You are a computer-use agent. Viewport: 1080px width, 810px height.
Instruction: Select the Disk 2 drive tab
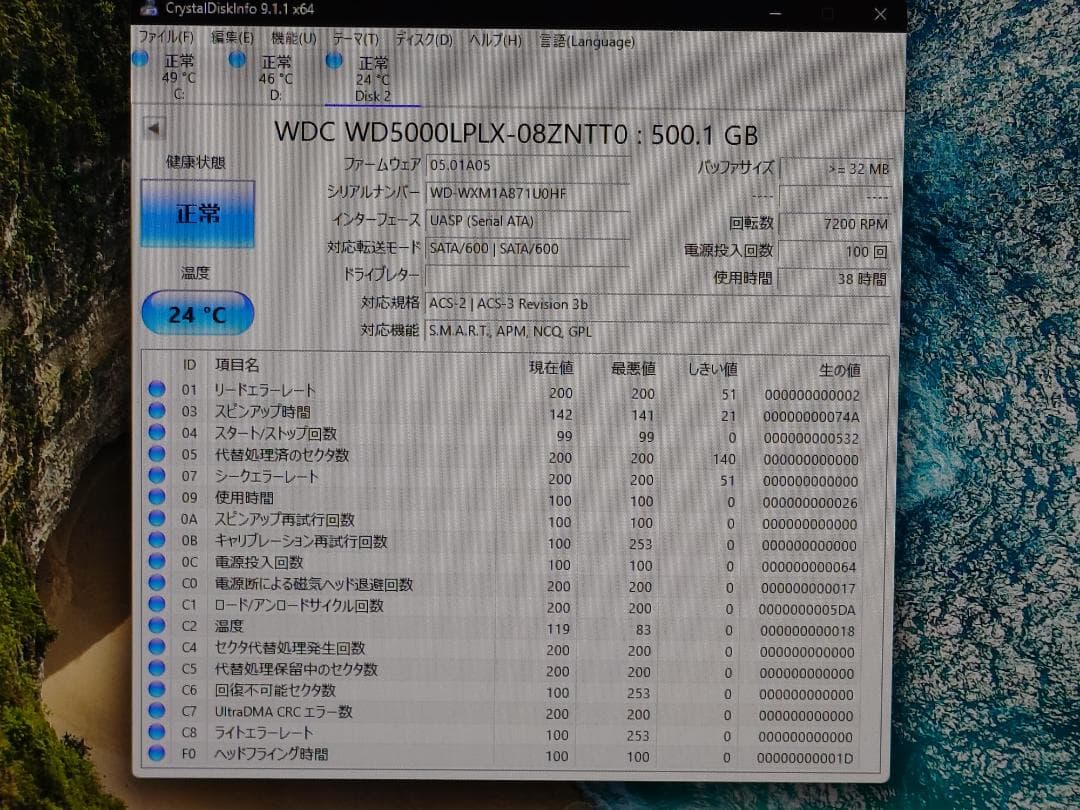click(x=373, y=80)
